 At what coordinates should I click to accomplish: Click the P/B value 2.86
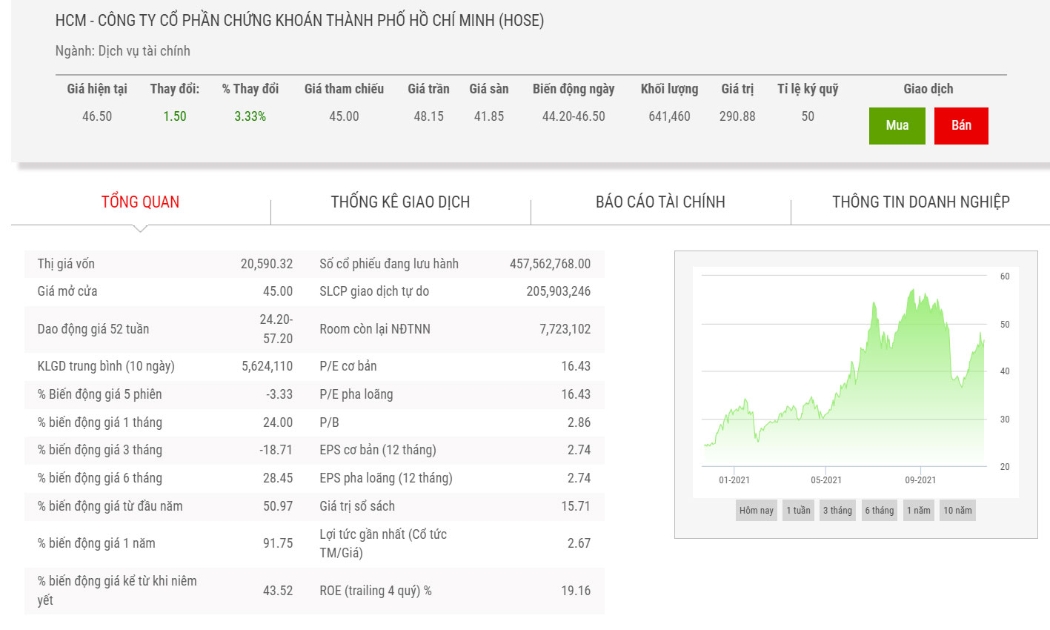[579, 422]
